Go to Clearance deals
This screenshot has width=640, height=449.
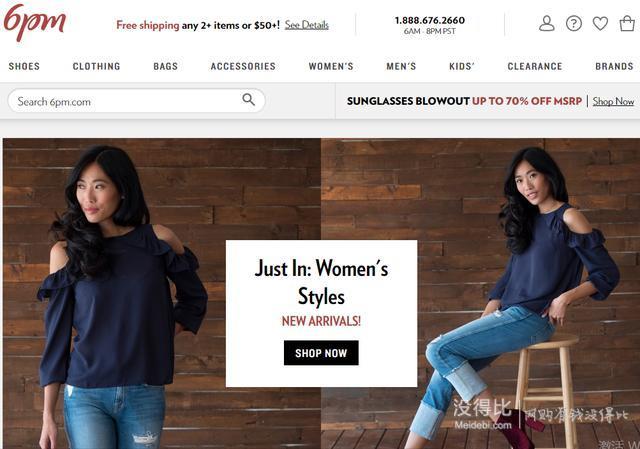point(535,66)
